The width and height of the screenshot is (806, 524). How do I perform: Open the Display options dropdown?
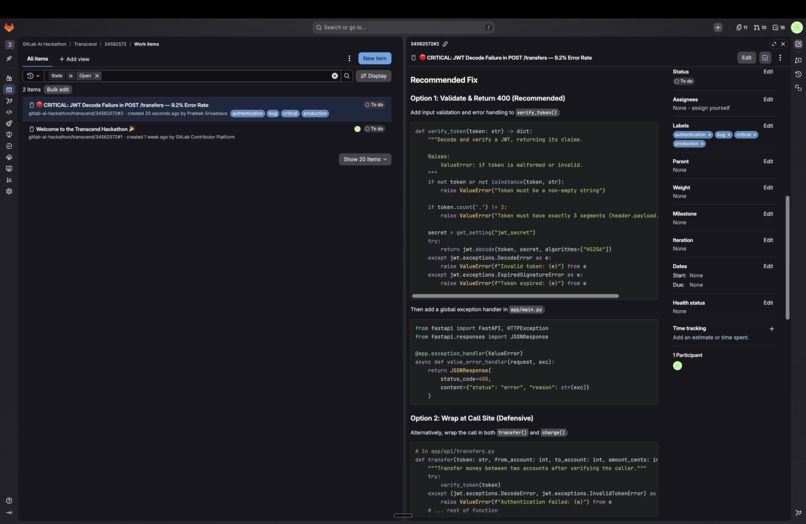click(x=374, y=76)
